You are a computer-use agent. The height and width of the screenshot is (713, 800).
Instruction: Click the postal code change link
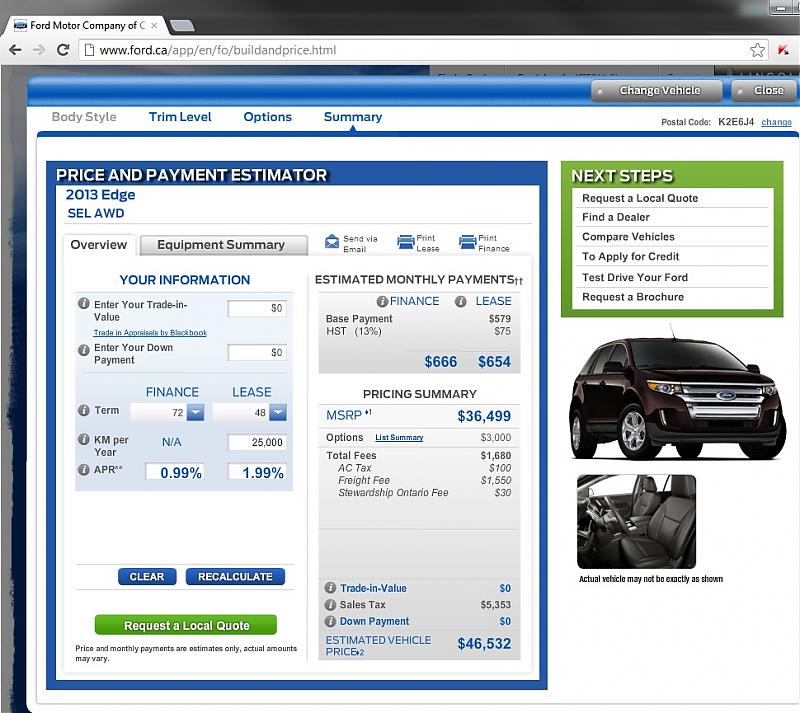point(776,122)
